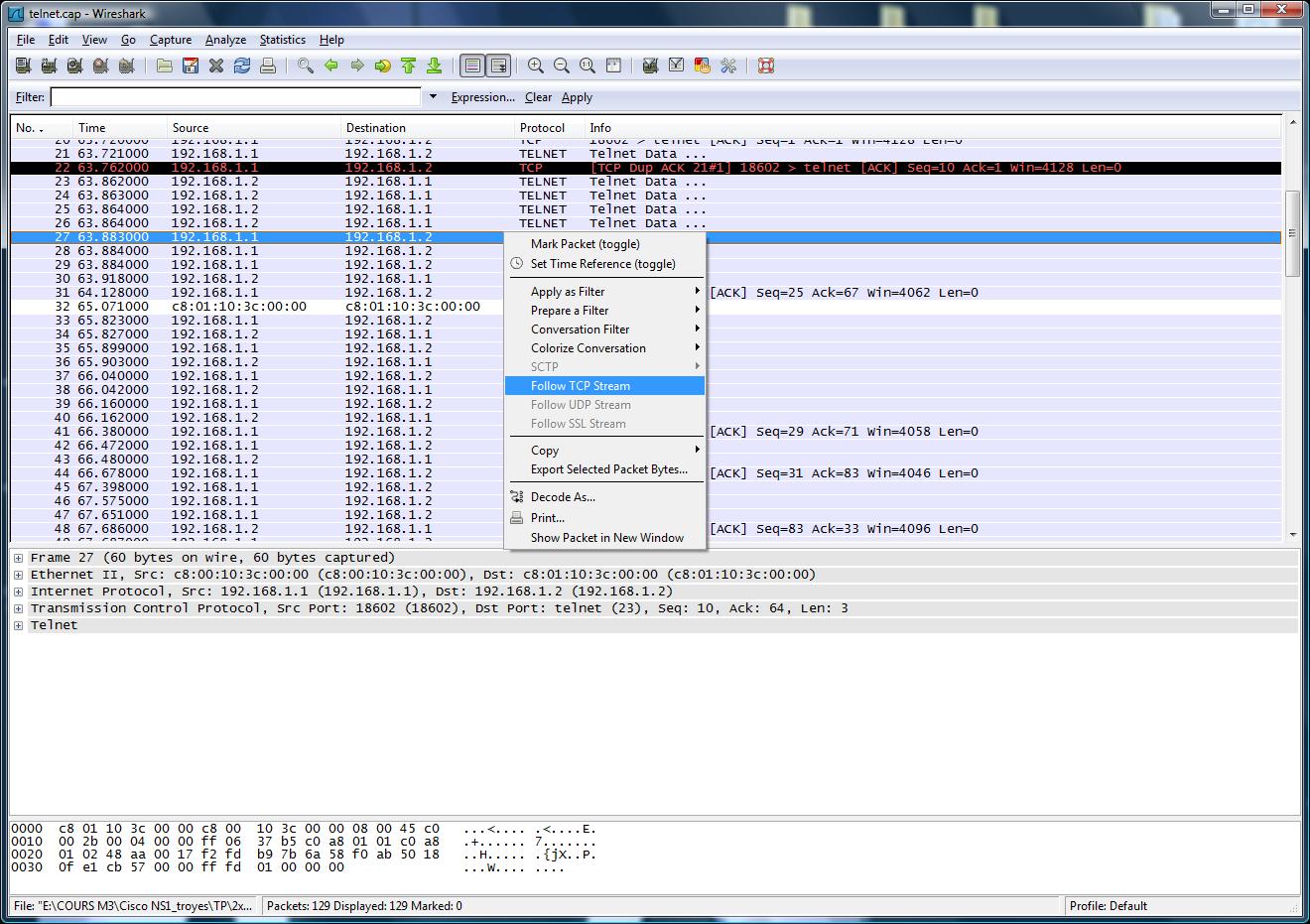Click Profile: Default in status bar
Screen dimensions: 1310x924
click(x=1108, y=905)
